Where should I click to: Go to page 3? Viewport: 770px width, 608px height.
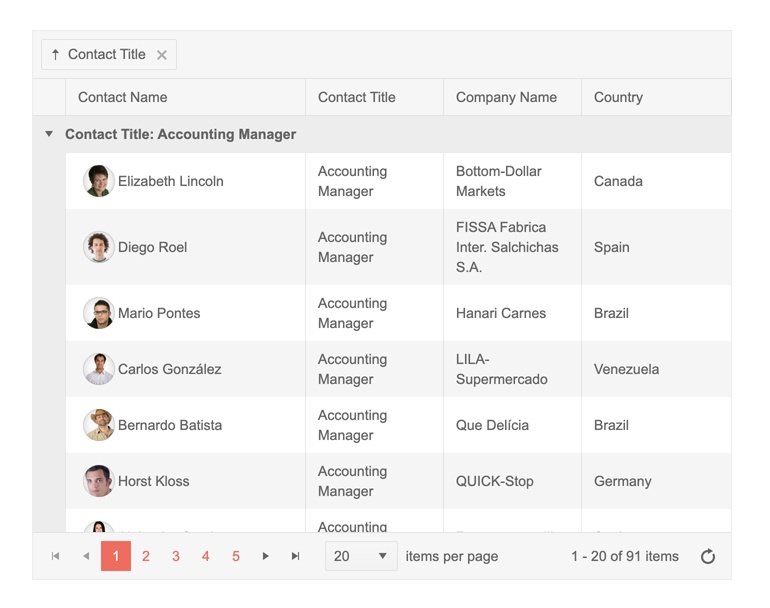[176, 557]
